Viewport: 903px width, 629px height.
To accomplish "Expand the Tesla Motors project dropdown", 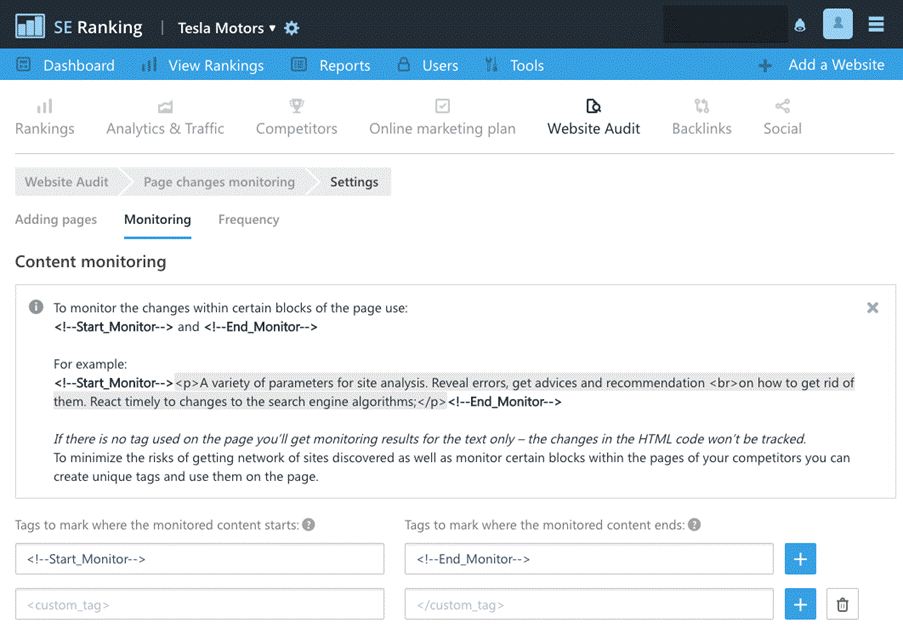I will pyautogui.click(x=227, y=28).
